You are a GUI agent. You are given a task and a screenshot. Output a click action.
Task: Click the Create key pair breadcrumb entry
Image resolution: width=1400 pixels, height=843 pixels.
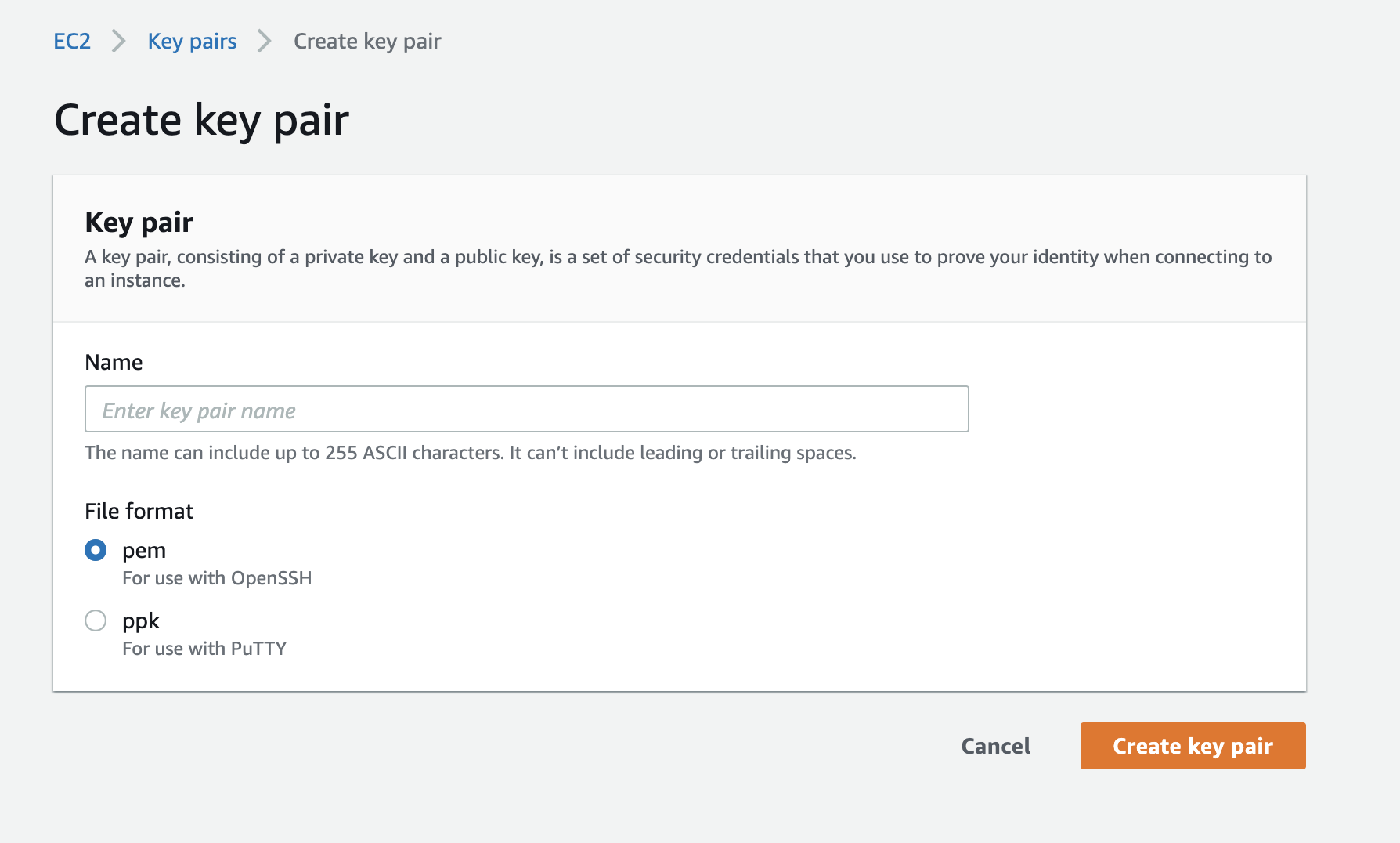coord(366,41)
